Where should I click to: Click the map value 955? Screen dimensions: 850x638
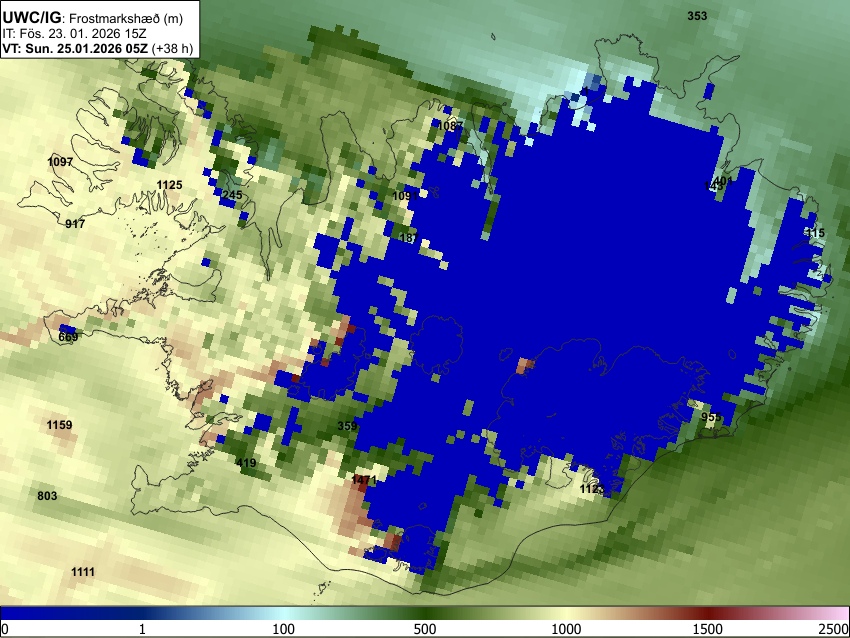click(x=711, y=417)
